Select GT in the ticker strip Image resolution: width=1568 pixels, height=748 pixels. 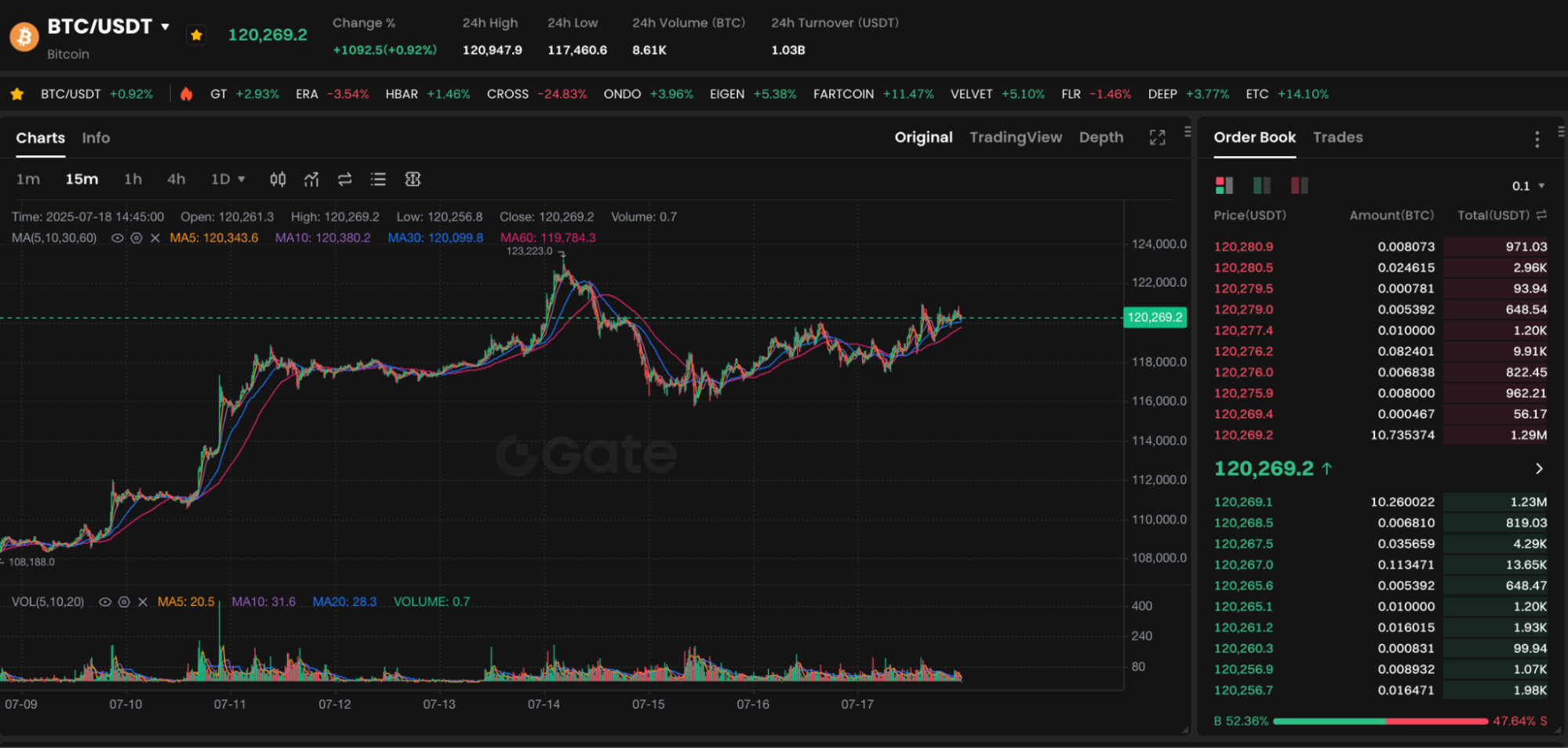219,94
